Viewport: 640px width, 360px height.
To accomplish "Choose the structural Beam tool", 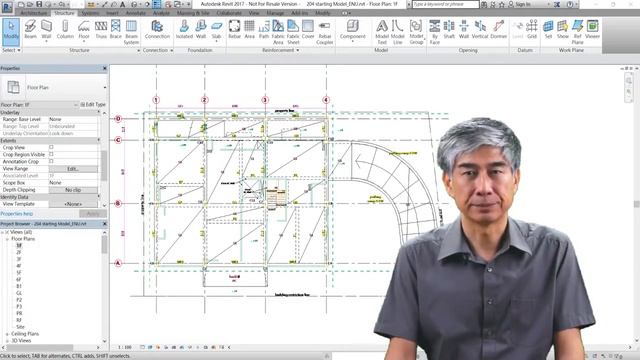I will point(30,29).
